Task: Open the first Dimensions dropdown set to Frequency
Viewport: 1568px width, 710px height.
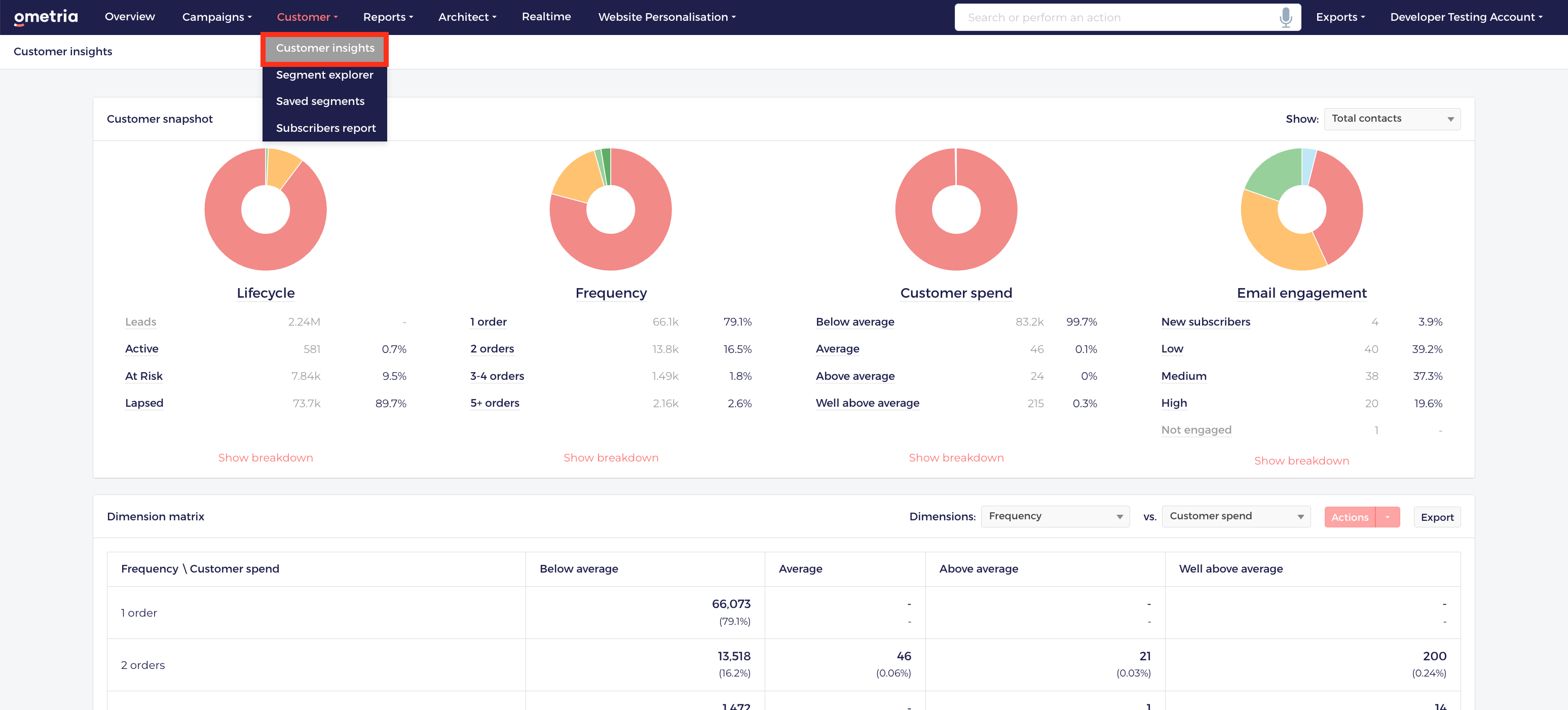Action: (1055, 516)
